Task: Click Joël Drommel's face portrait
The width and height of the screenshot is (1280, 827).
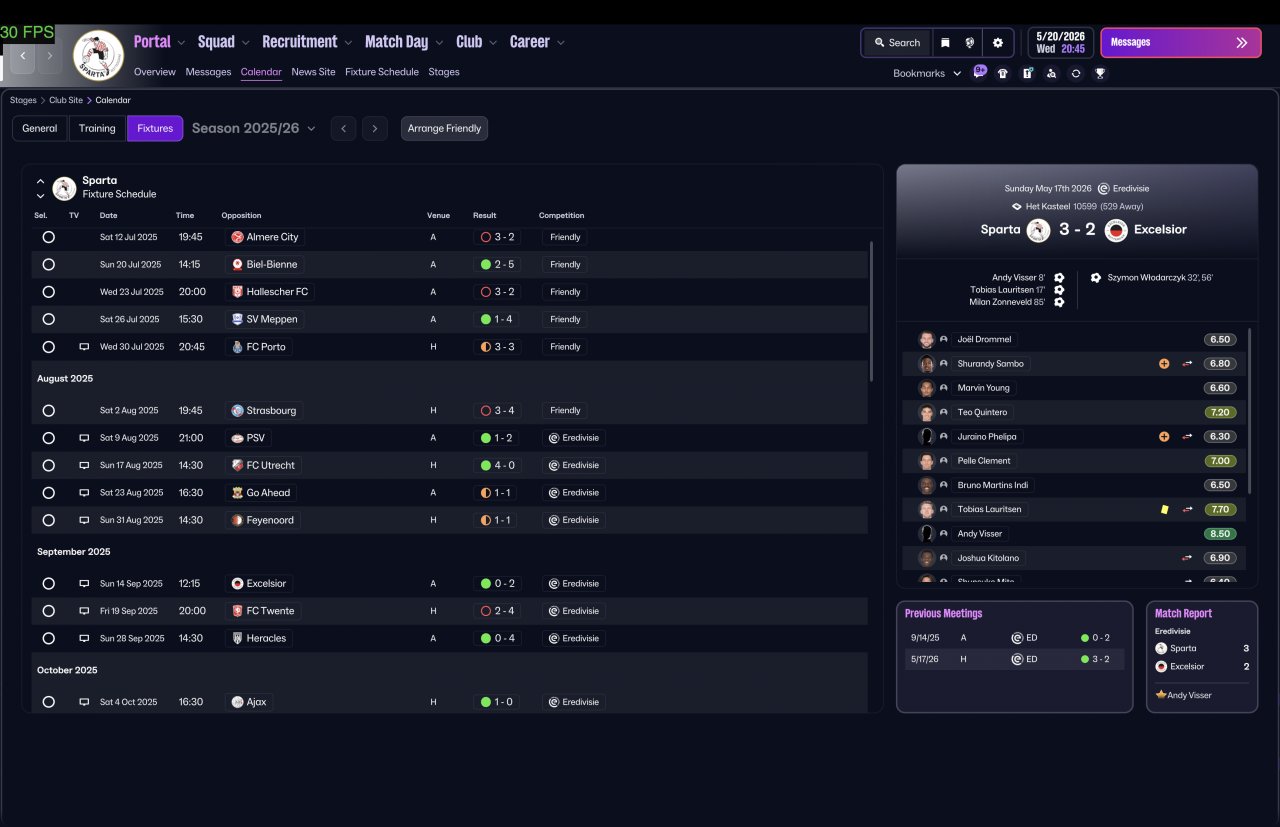Action: point(926,339)
